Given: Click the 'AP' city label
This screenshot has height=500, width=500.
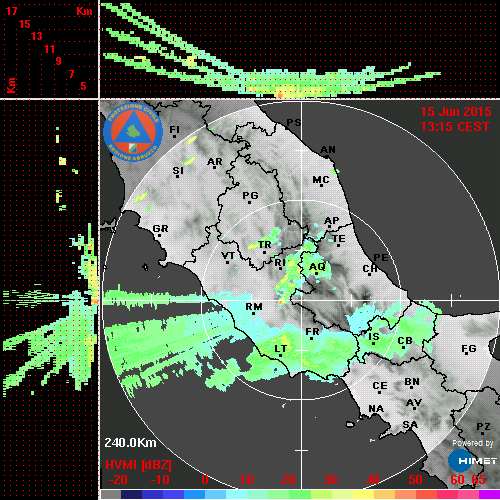Looking at the screenshot, I should [332, 221].
